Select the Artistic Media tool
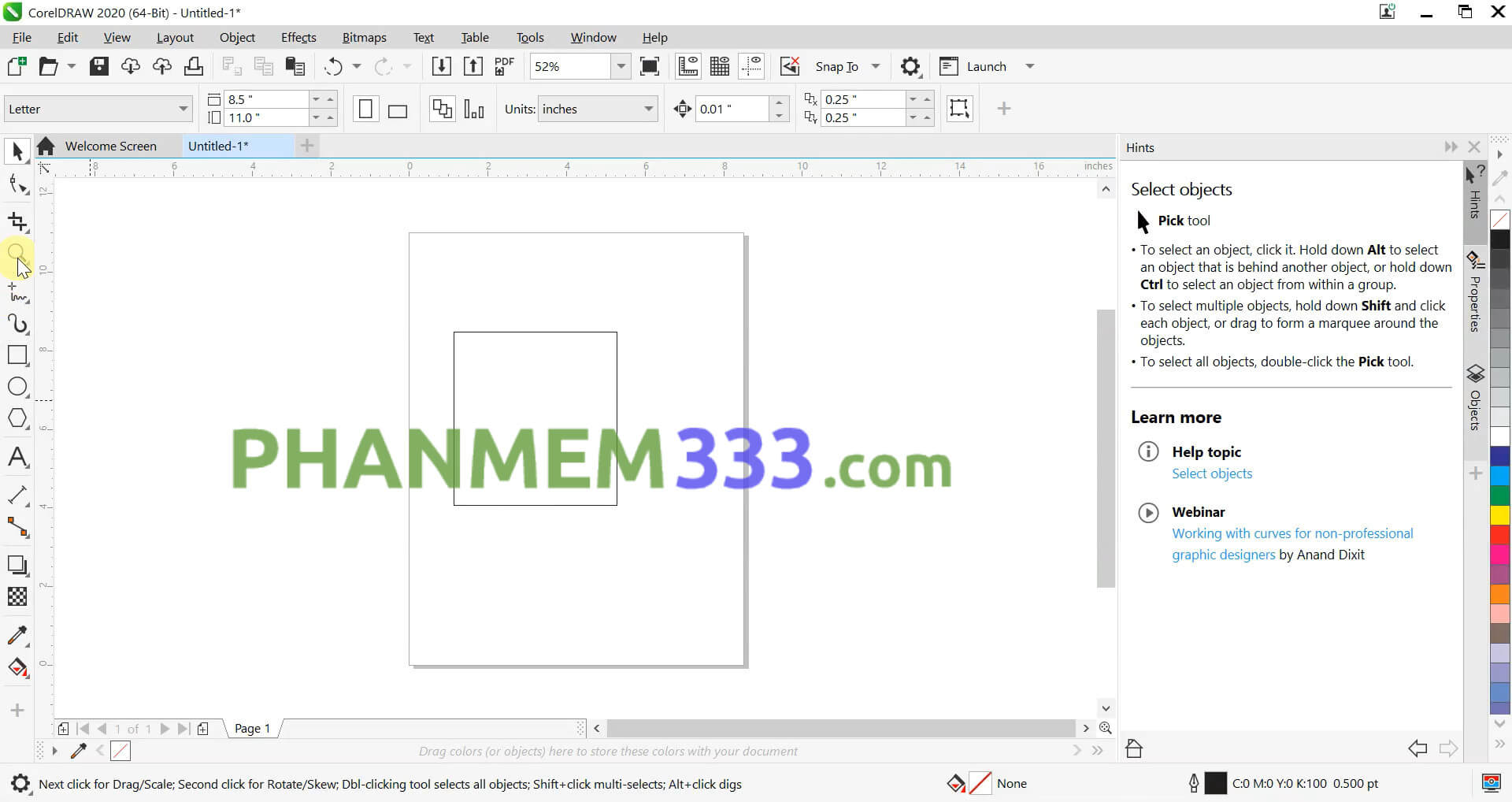The height and width of the screenshot is (802, 1512). pos(17,324)
